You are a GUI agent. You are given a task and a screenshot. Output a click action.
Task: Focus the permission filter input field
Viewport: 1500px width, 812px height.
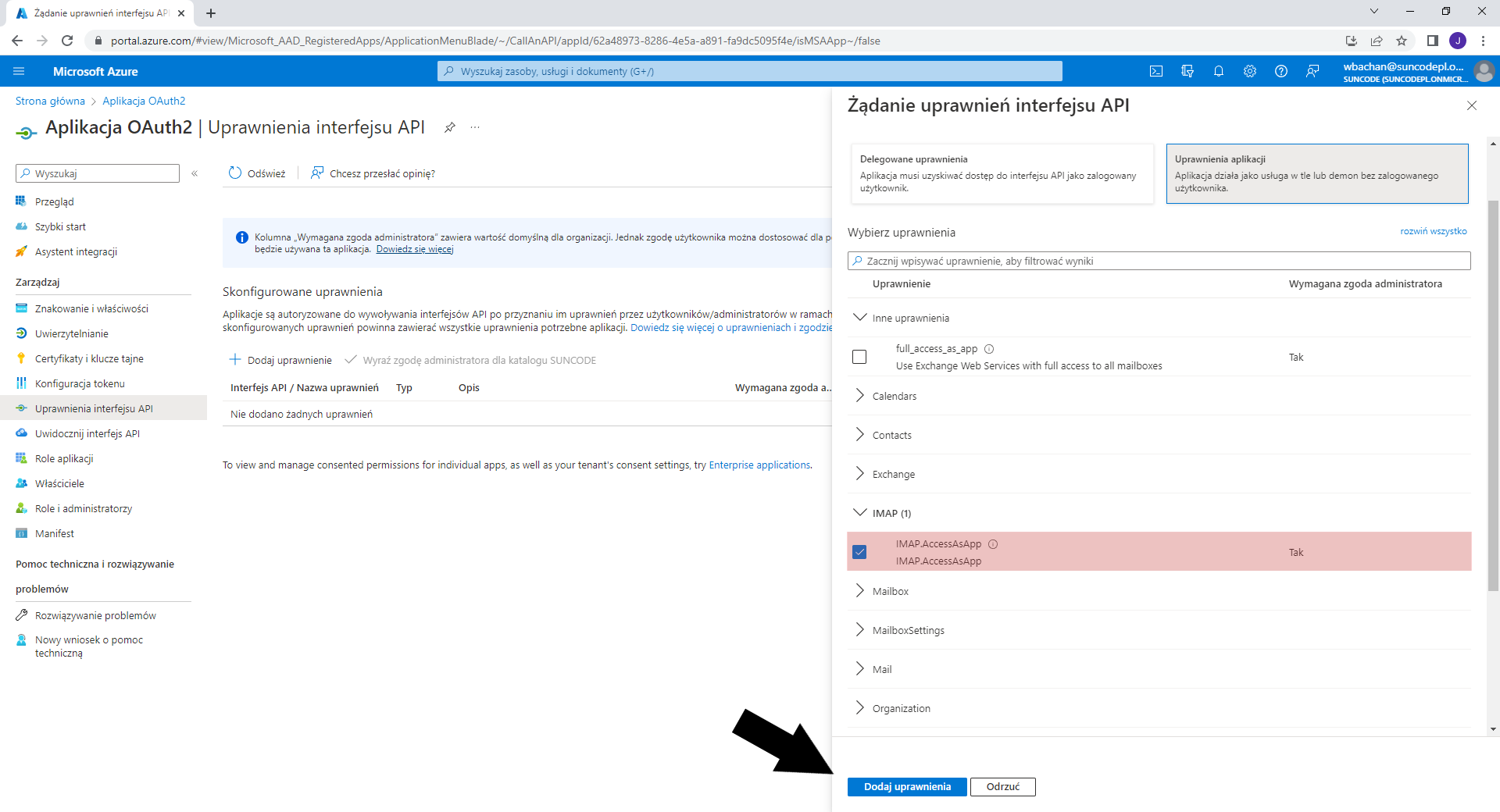[1159, 261]
